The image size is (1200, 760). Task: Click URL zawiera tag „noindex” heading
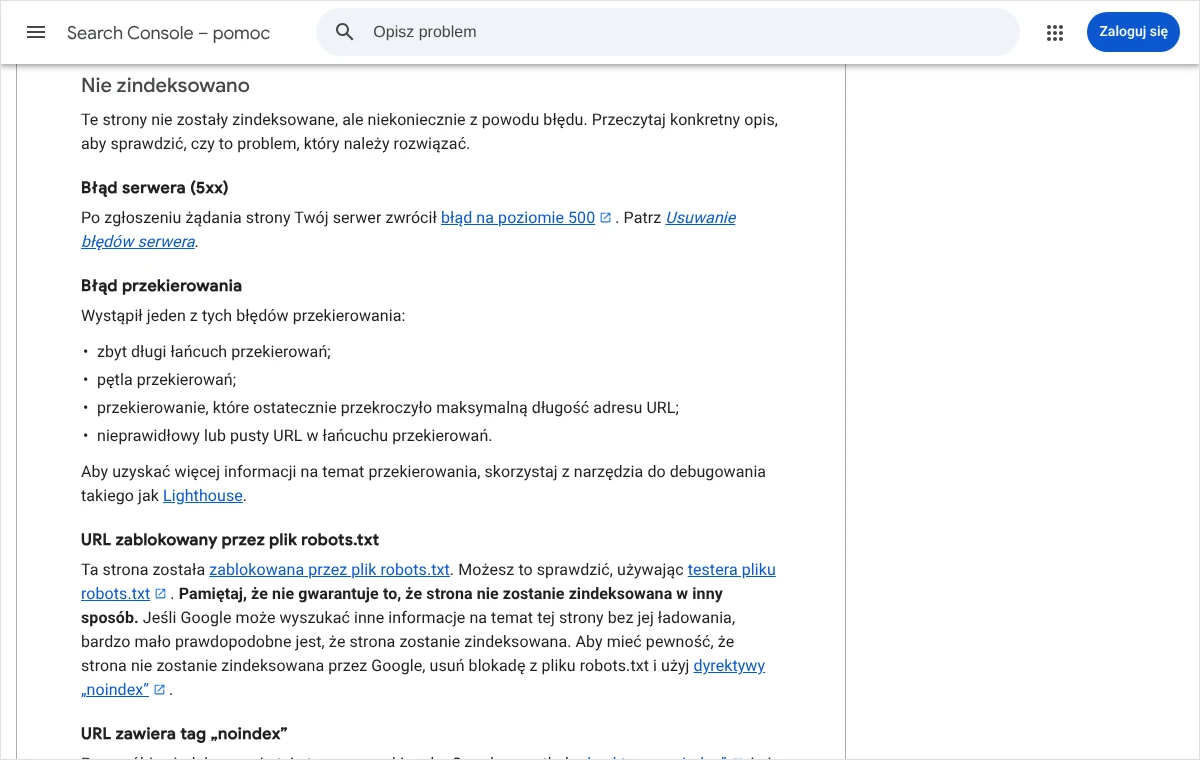coord(184,734)
